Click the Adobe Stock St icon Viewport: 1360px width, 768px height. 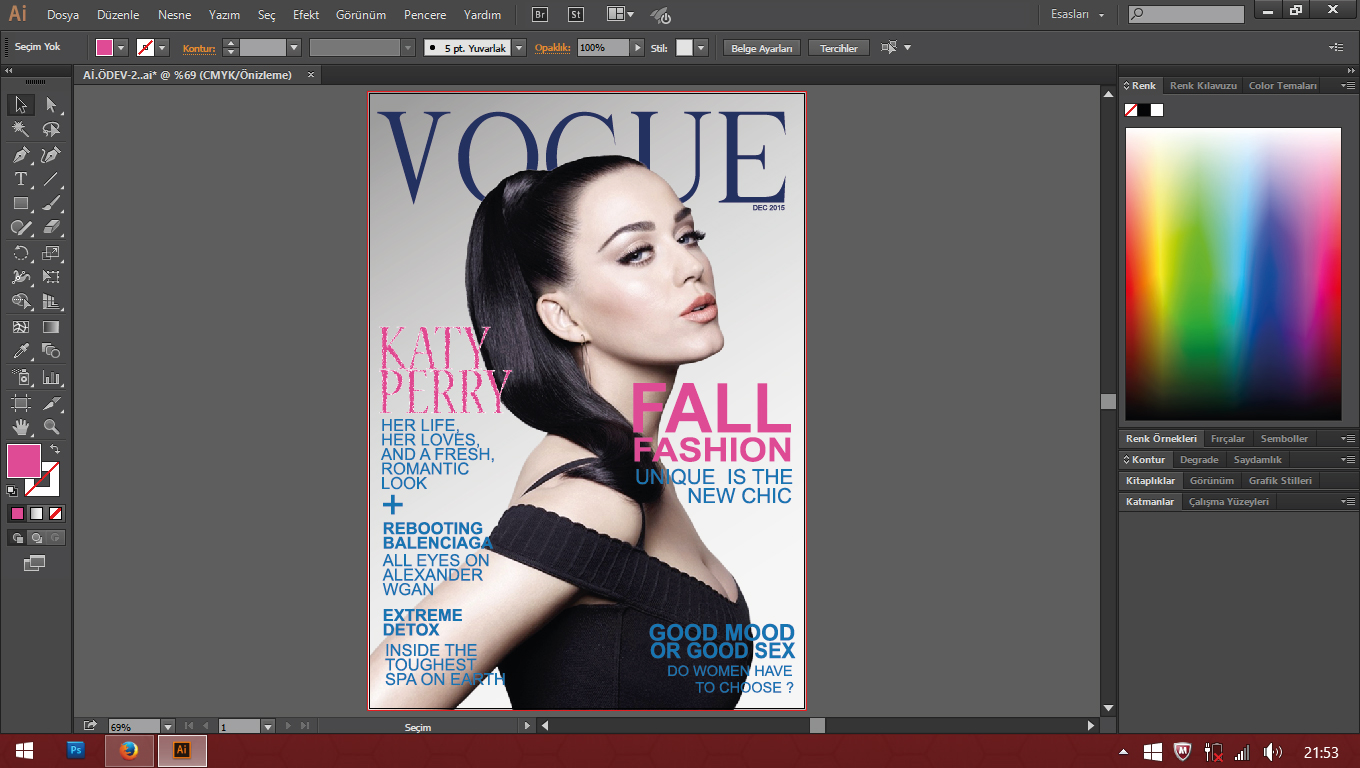point(575,15)
